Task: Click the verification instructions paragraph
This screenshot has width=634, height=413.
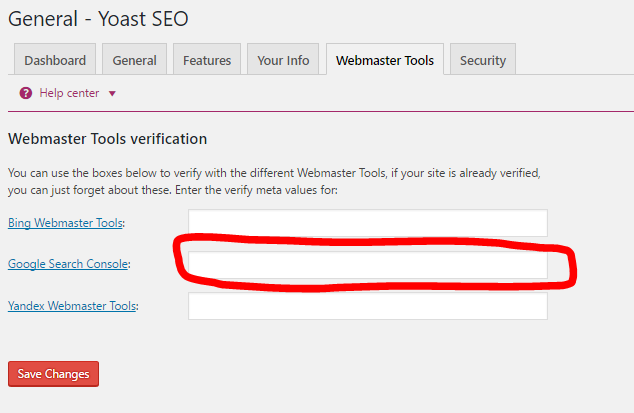Action: pyautogui.click(x=274, y=181)
